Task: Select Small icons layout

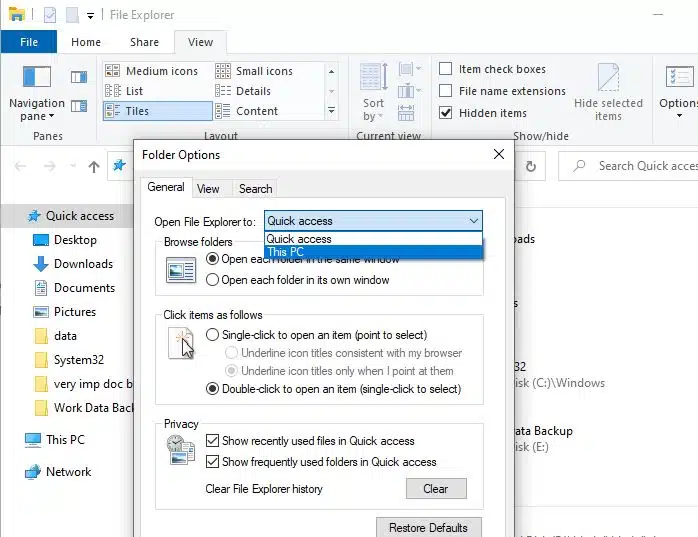Action: pos(254,71)
